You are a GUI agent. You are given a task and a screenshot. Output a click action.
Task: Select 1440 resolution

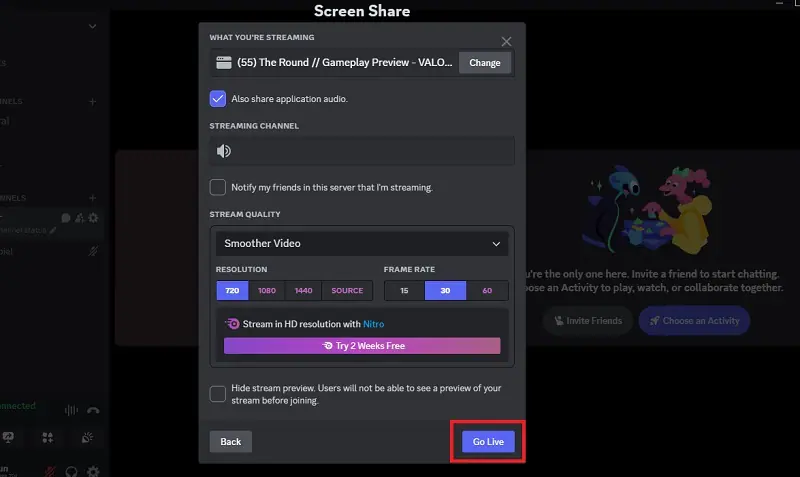(x=304, y=290)
